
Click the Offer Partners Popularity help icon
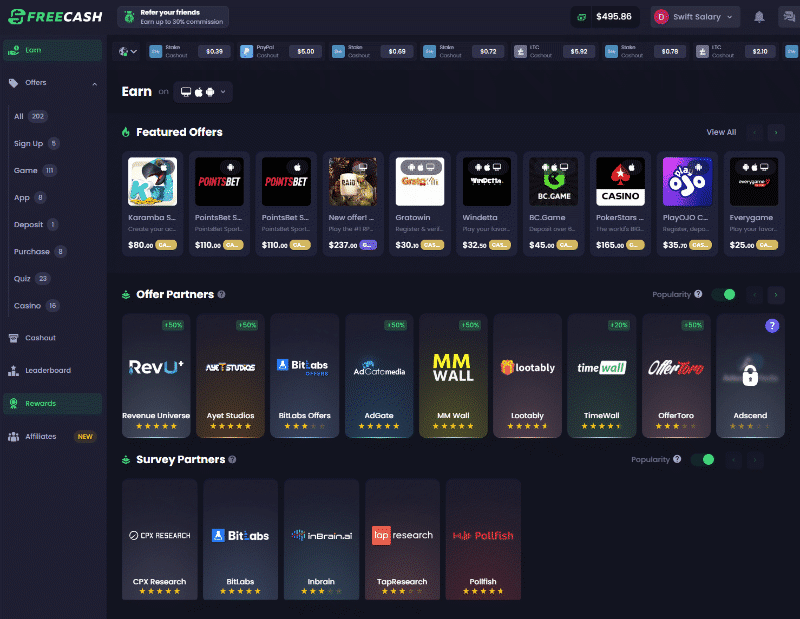coord(698,294)
